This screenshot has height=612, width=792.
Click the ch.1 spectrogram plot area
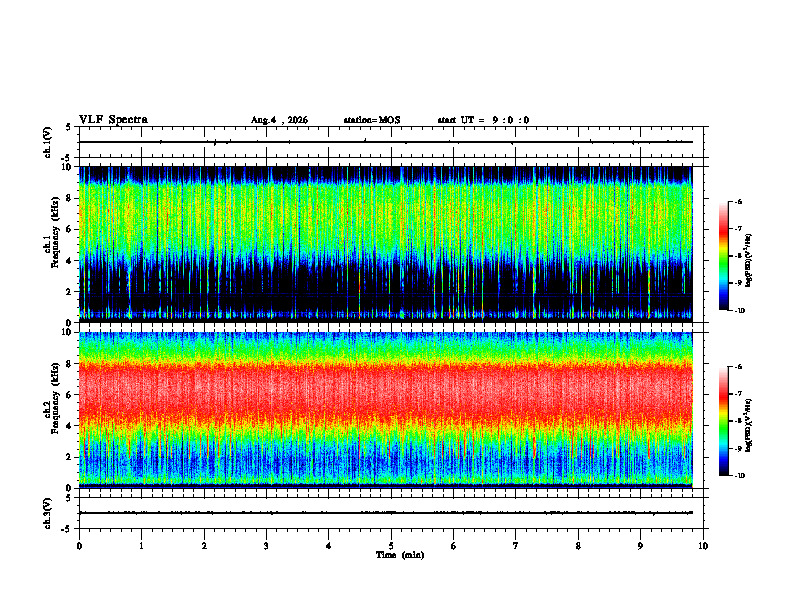[x=385, y=244]
